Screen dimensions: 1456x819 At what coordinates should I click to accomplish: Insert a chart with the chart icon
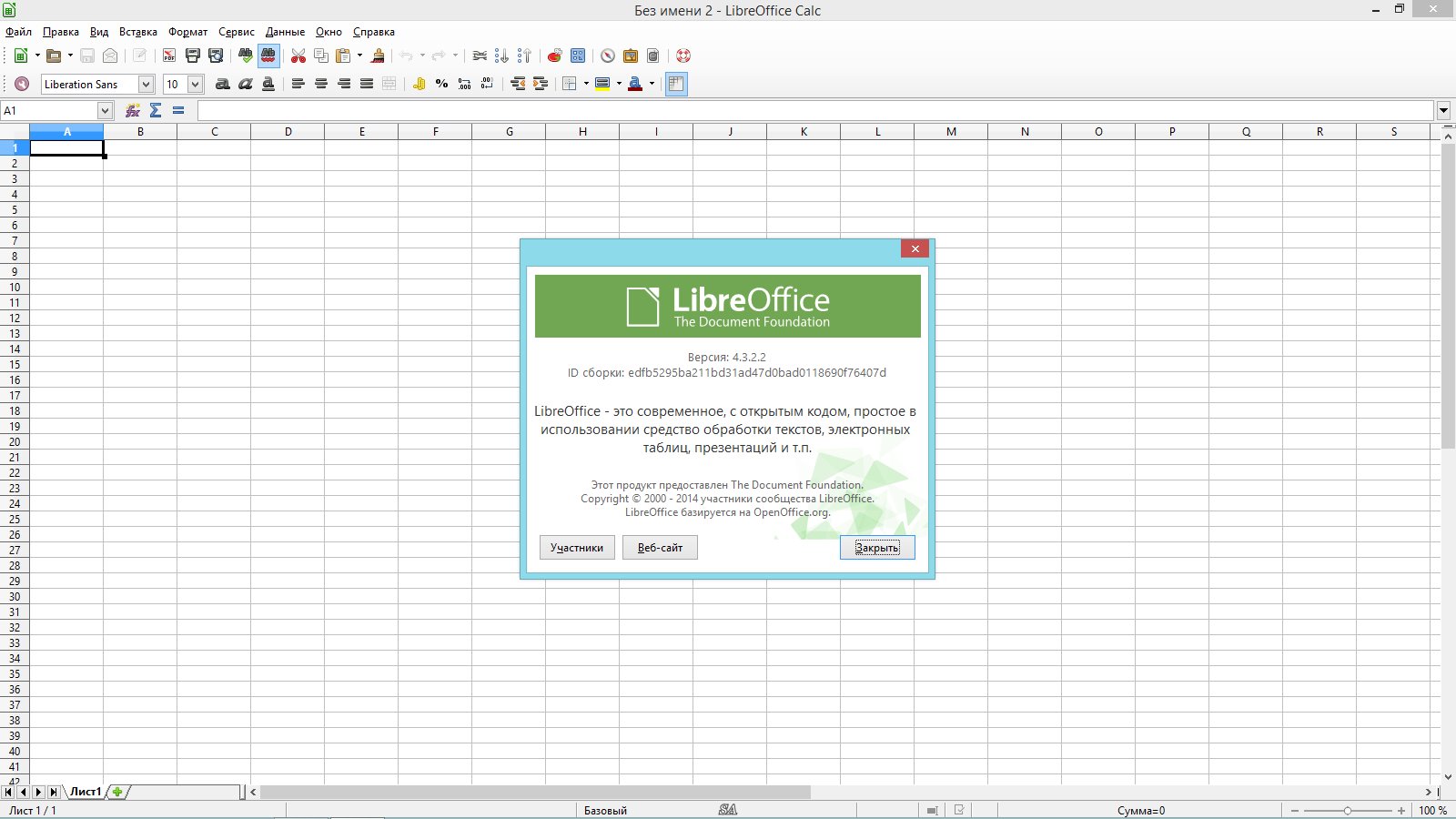coord(554,56)
